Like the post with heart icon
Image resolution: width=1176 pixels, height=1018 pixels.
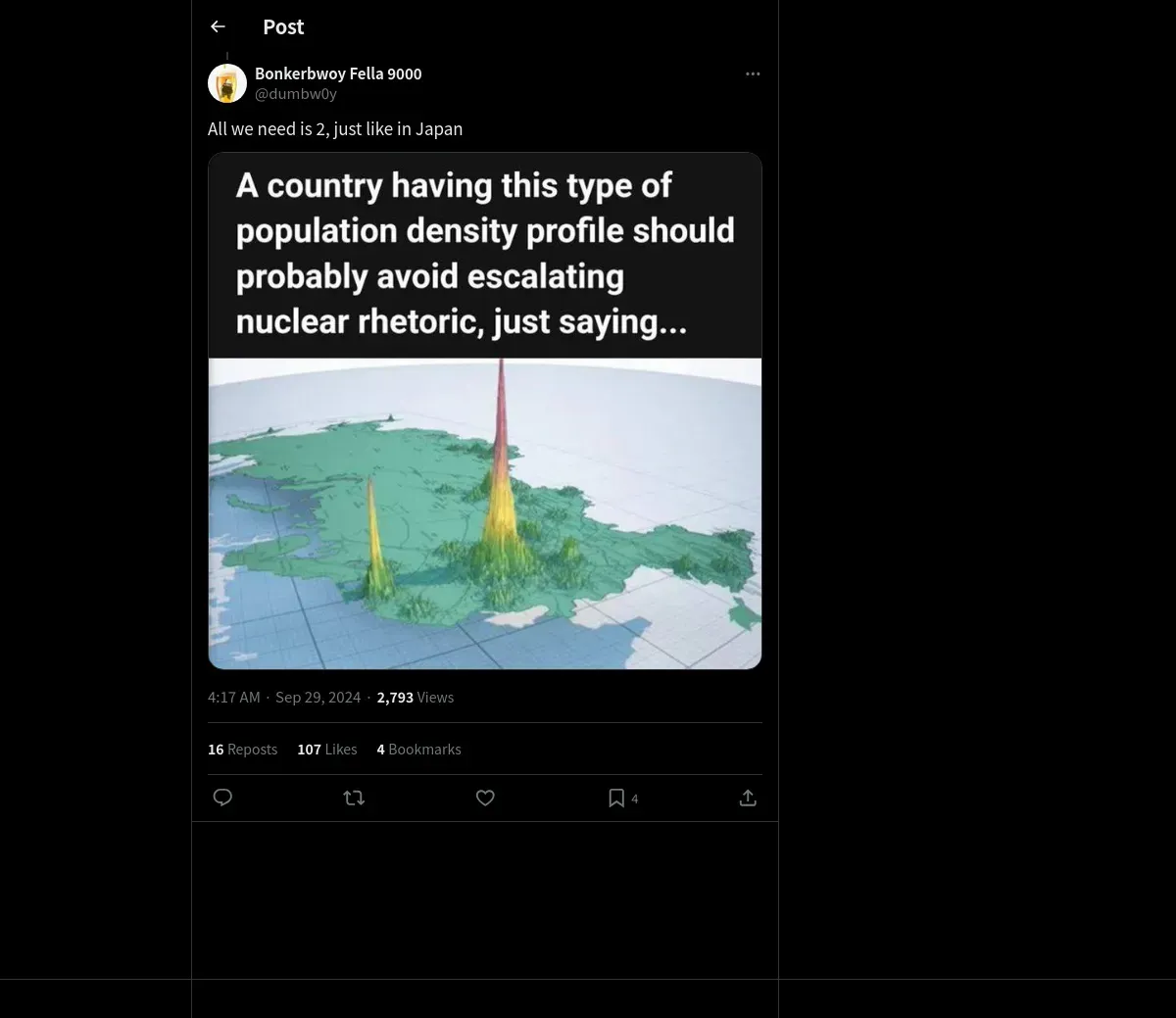(485, 798)
